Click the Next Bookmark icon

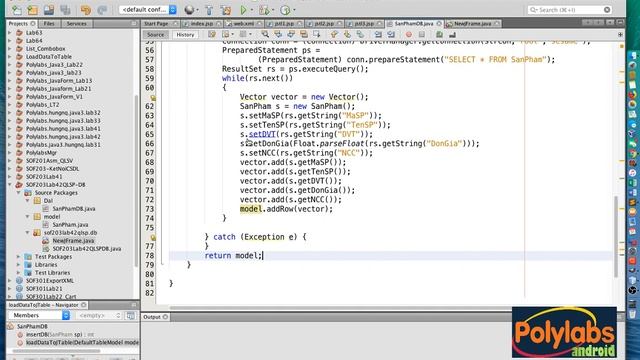coord(347,35)
